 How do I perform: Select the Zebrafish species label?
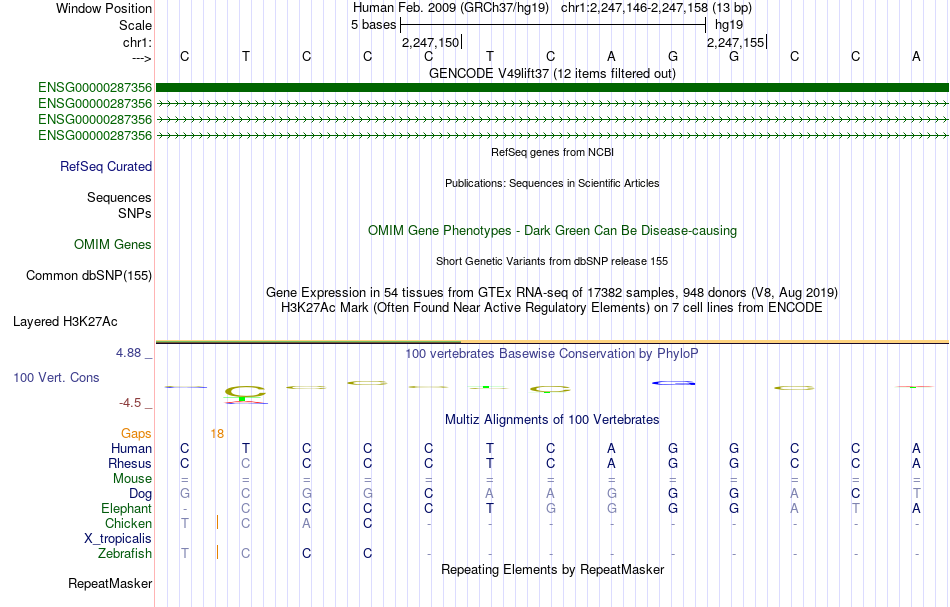pyautogui.click(x=125, y=553)
